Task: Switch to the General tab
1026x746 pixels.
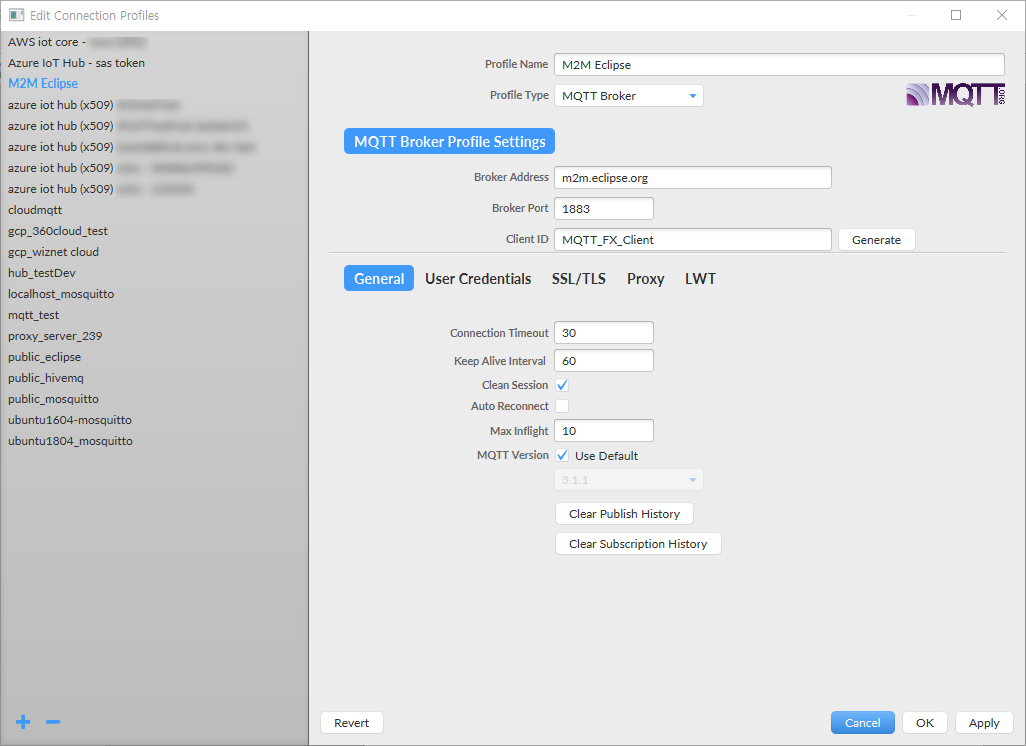Action: [x=379, y=278]
